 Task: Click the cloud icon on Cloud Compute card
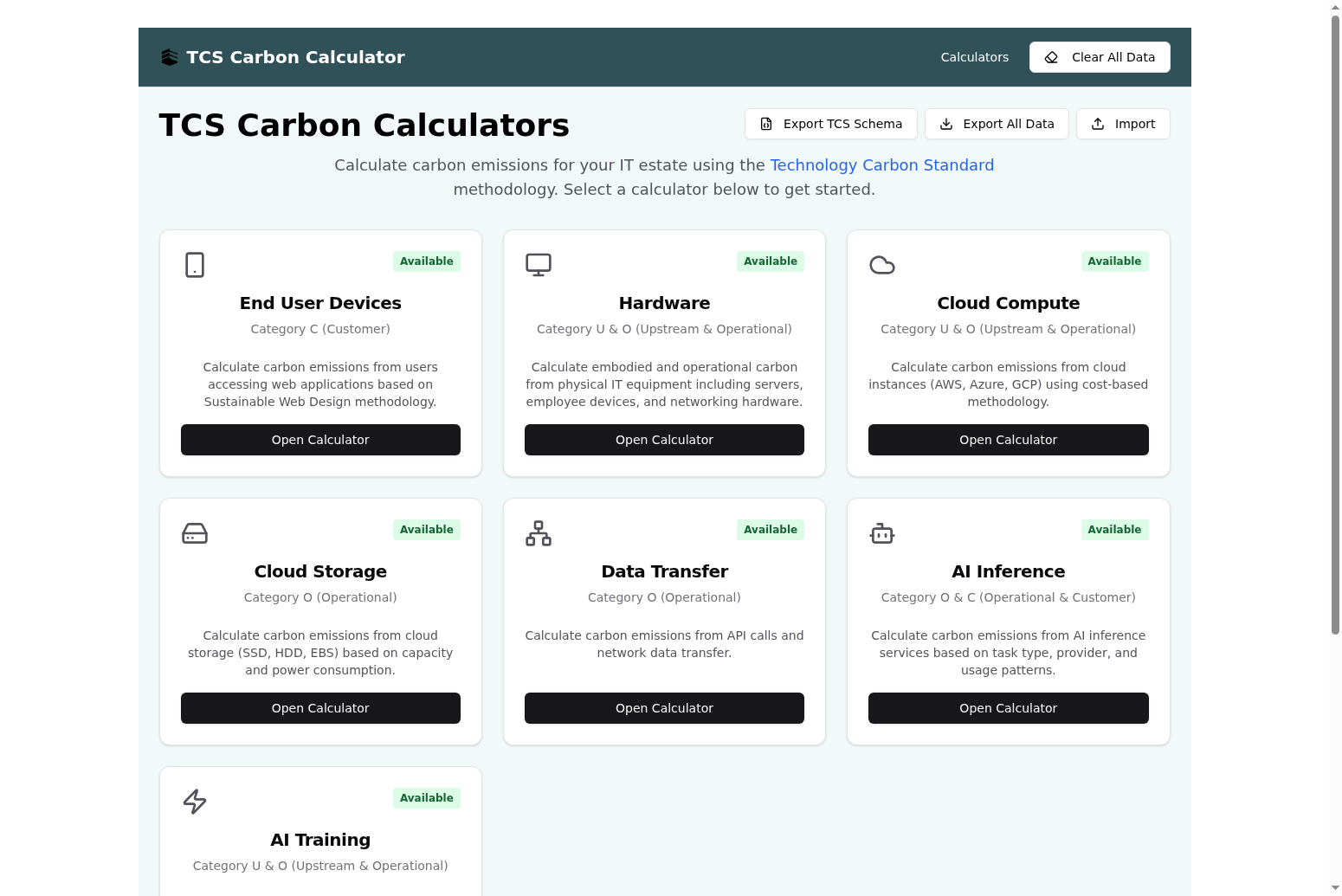coord(881,265)
